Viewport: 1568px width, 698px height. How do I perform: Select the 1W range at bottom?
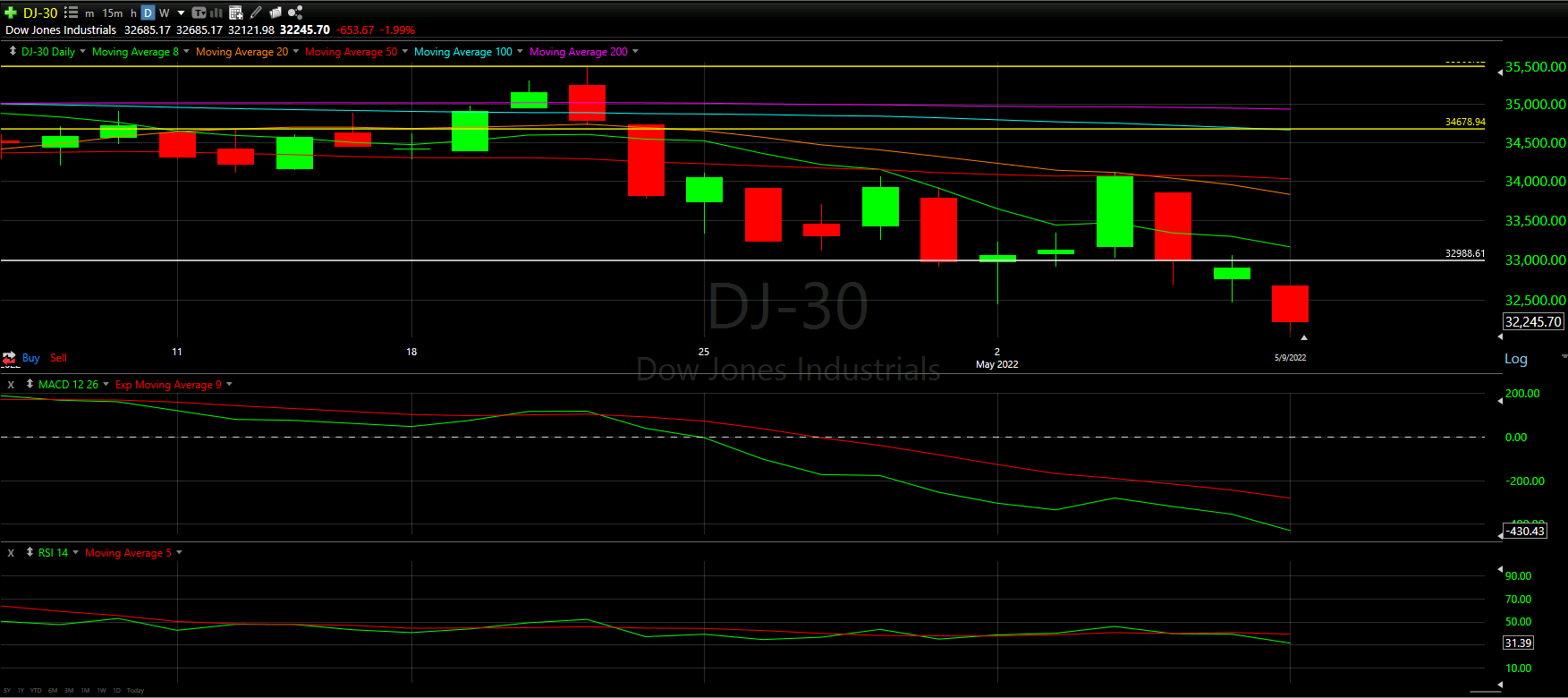(x=101, y=690)
